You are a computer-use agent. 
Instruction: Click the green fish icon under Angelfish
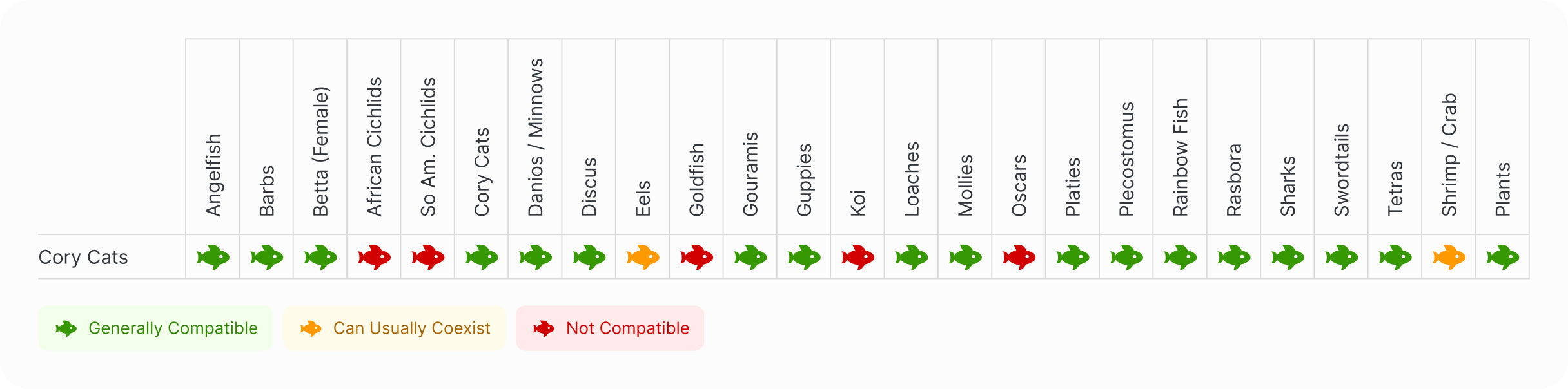click(213, 257)
